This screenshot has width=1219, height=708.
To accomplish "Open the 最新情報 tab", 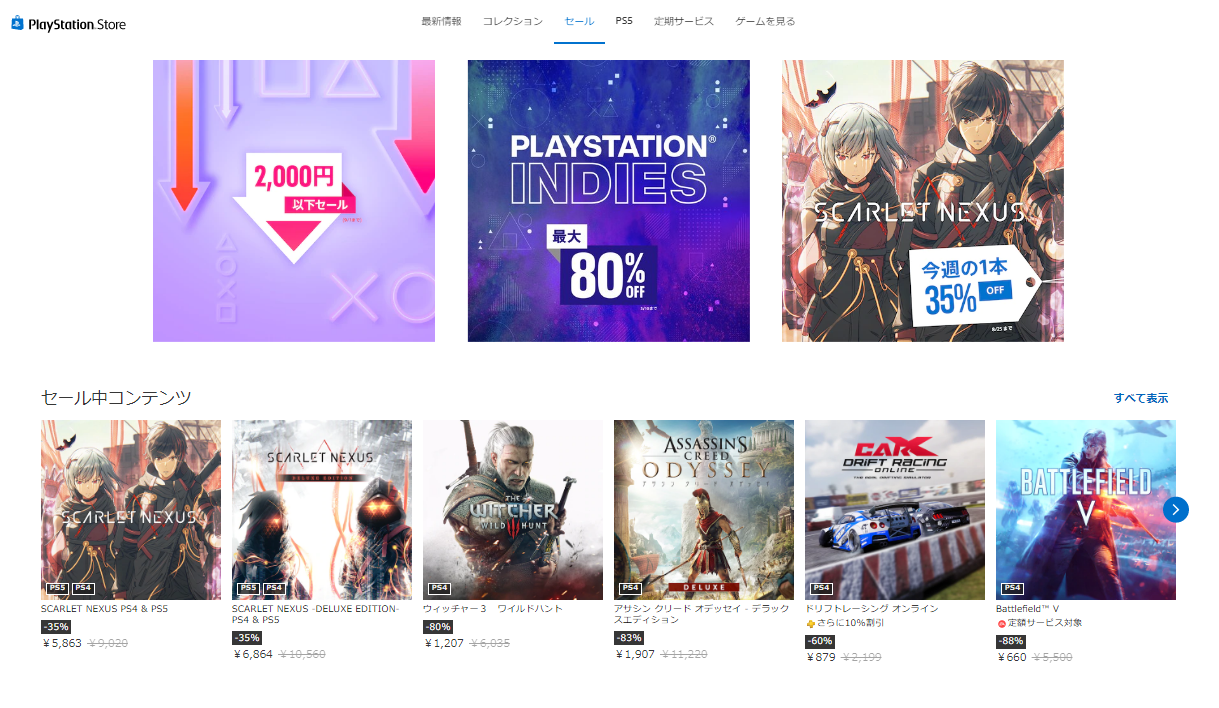I will coord(441,21).
